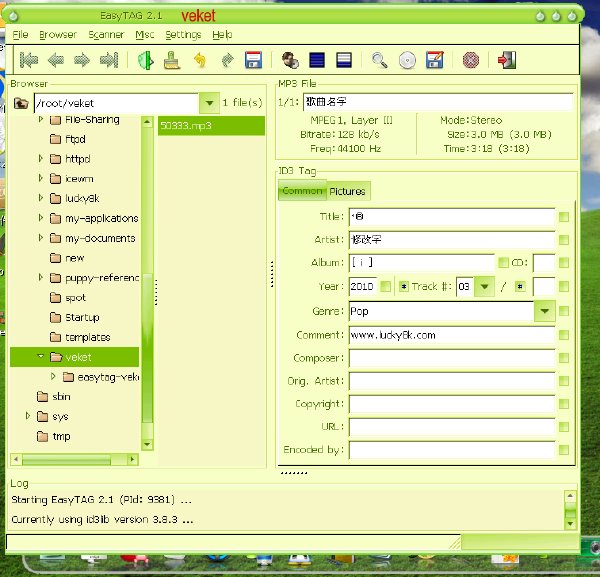600x577 pixels.
Task: Click the Log panel scrollbar
Action: [x=570, y=510]
